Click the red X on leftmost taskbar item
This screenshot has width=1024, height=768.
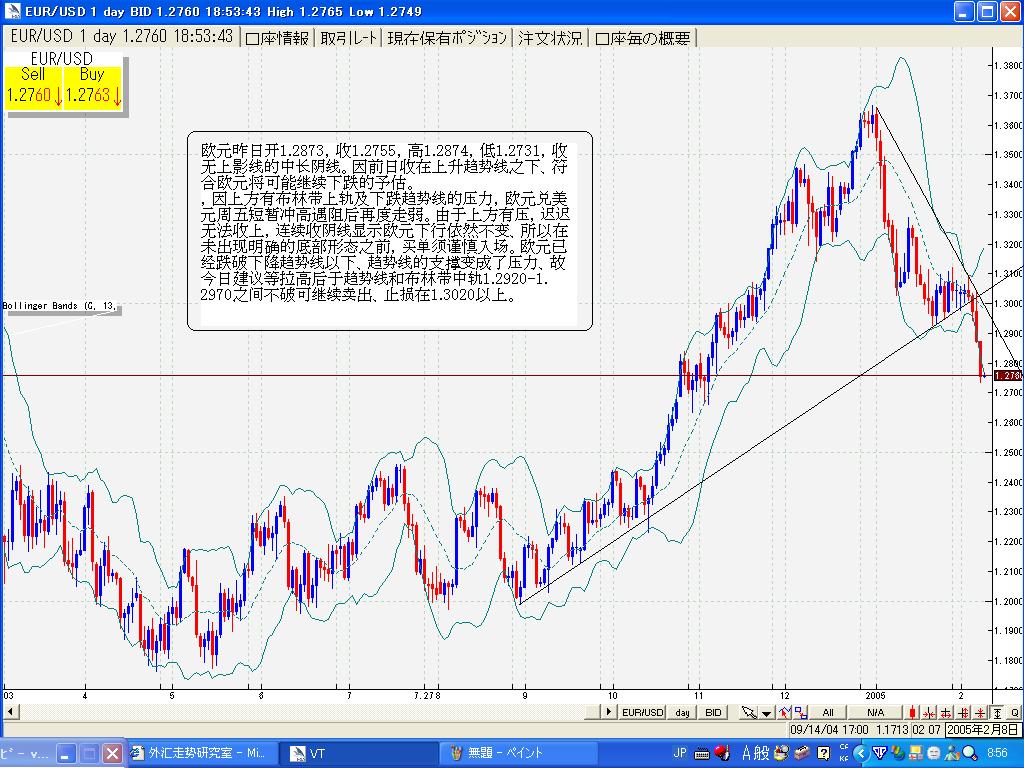pos(113,754)
